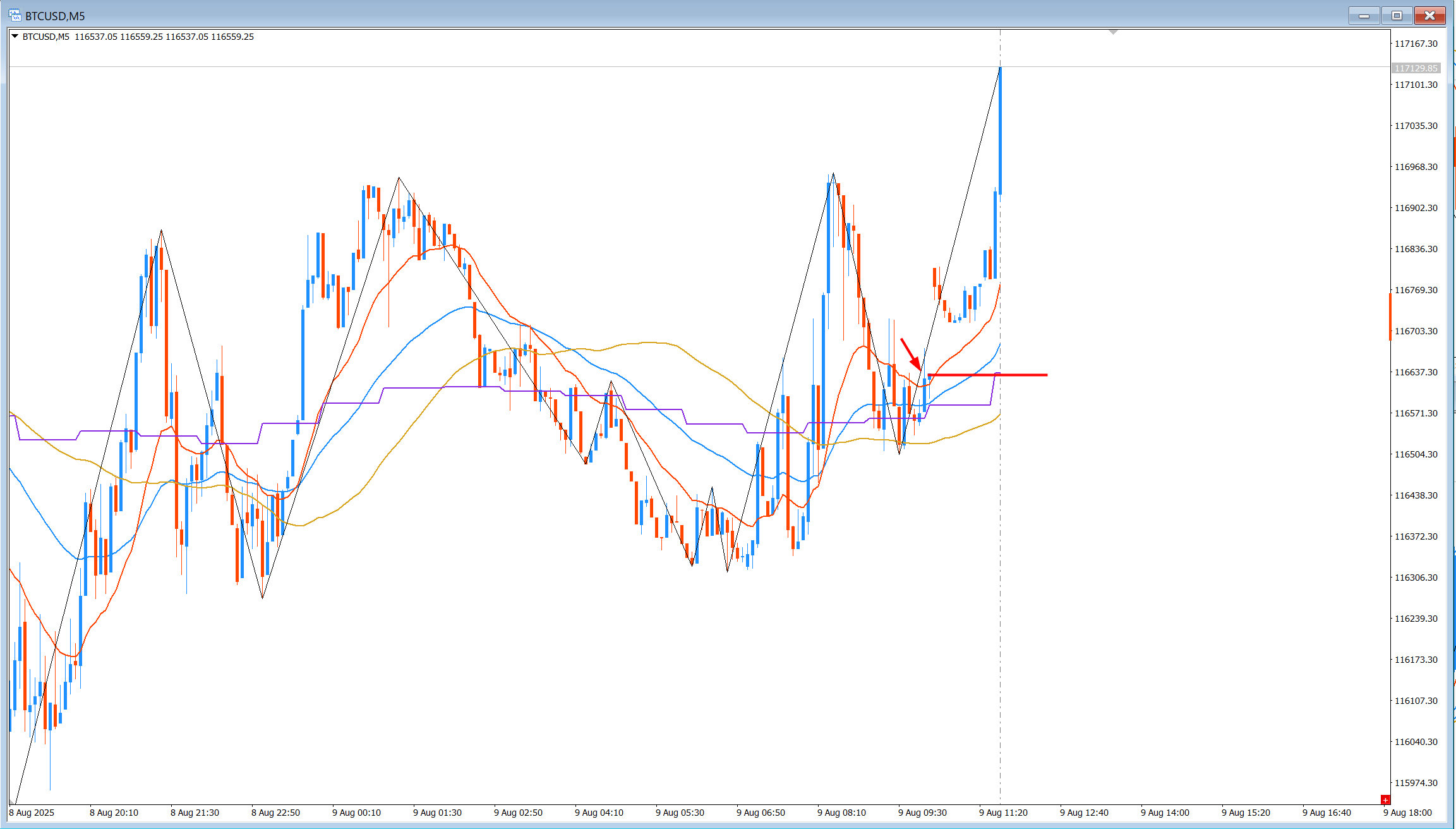This screenshot has width=1456, height=829.
Task: Expand the dropdown arrow beside BTCUSD,M5 label
Action: point(15,37)
